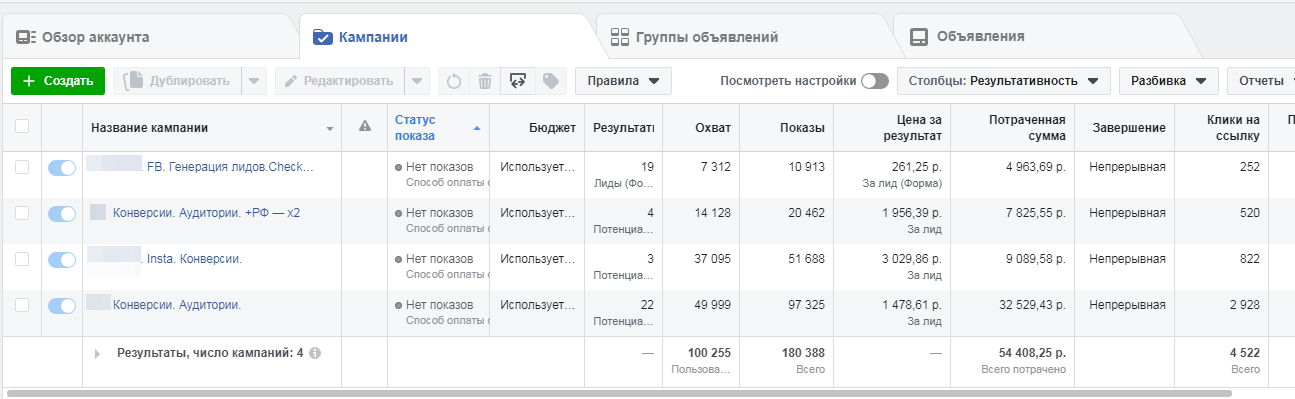1295x399 pixels.
Task: Click the Редактировать button
Action: click(341, 81)
